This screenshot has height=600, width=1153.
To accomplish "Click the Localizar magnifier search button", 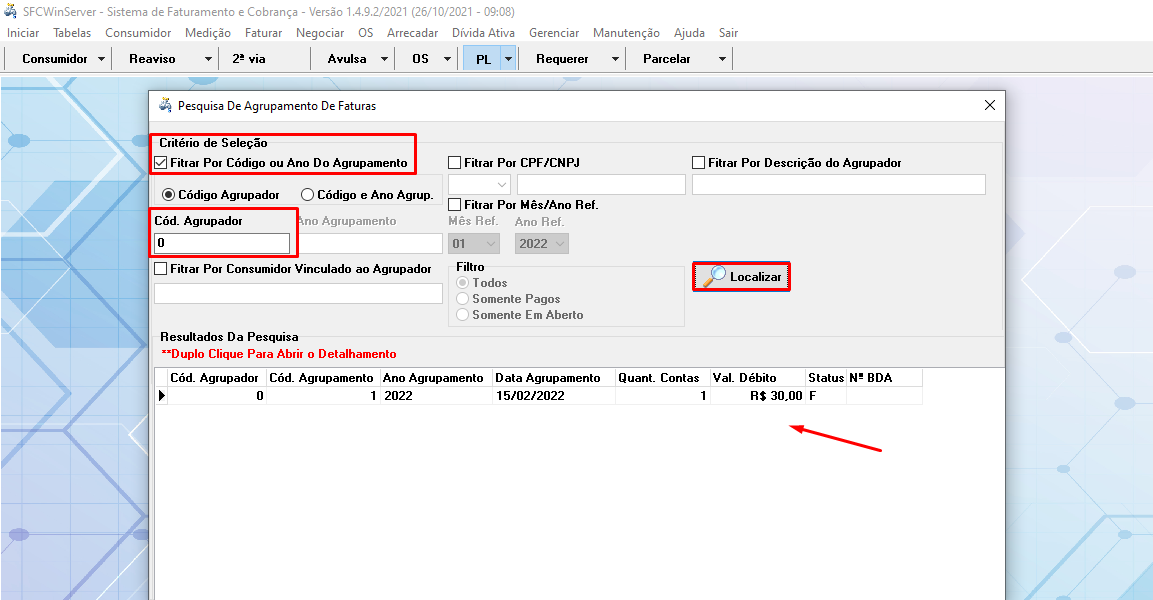I will click(741, 277).
